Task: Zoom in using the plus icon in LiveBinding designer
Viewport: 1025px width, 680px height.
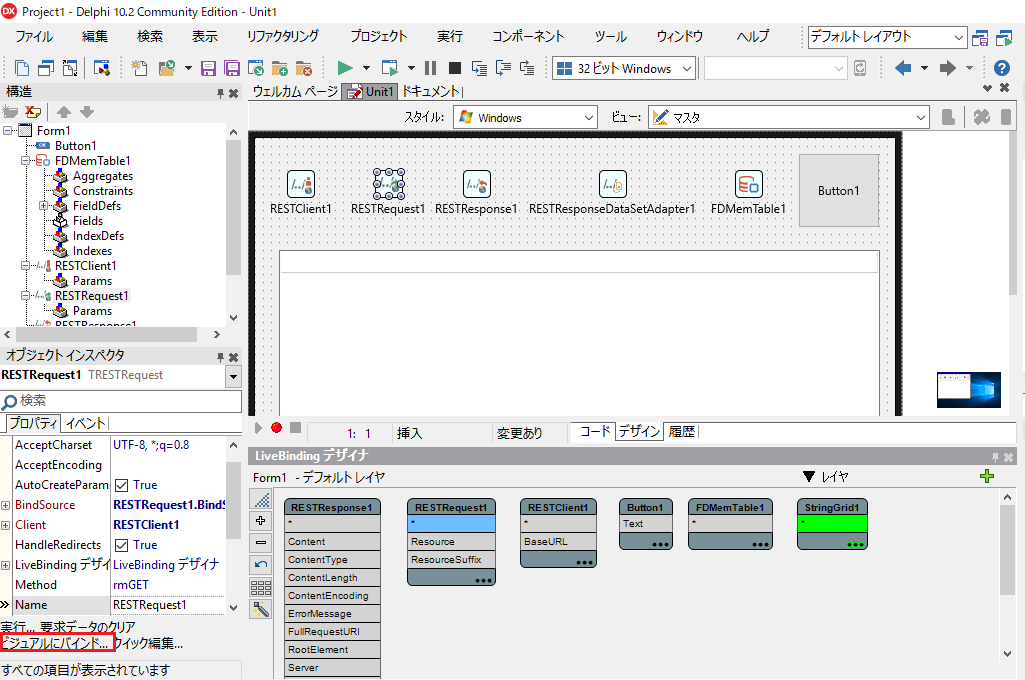Action: (260, 520)
